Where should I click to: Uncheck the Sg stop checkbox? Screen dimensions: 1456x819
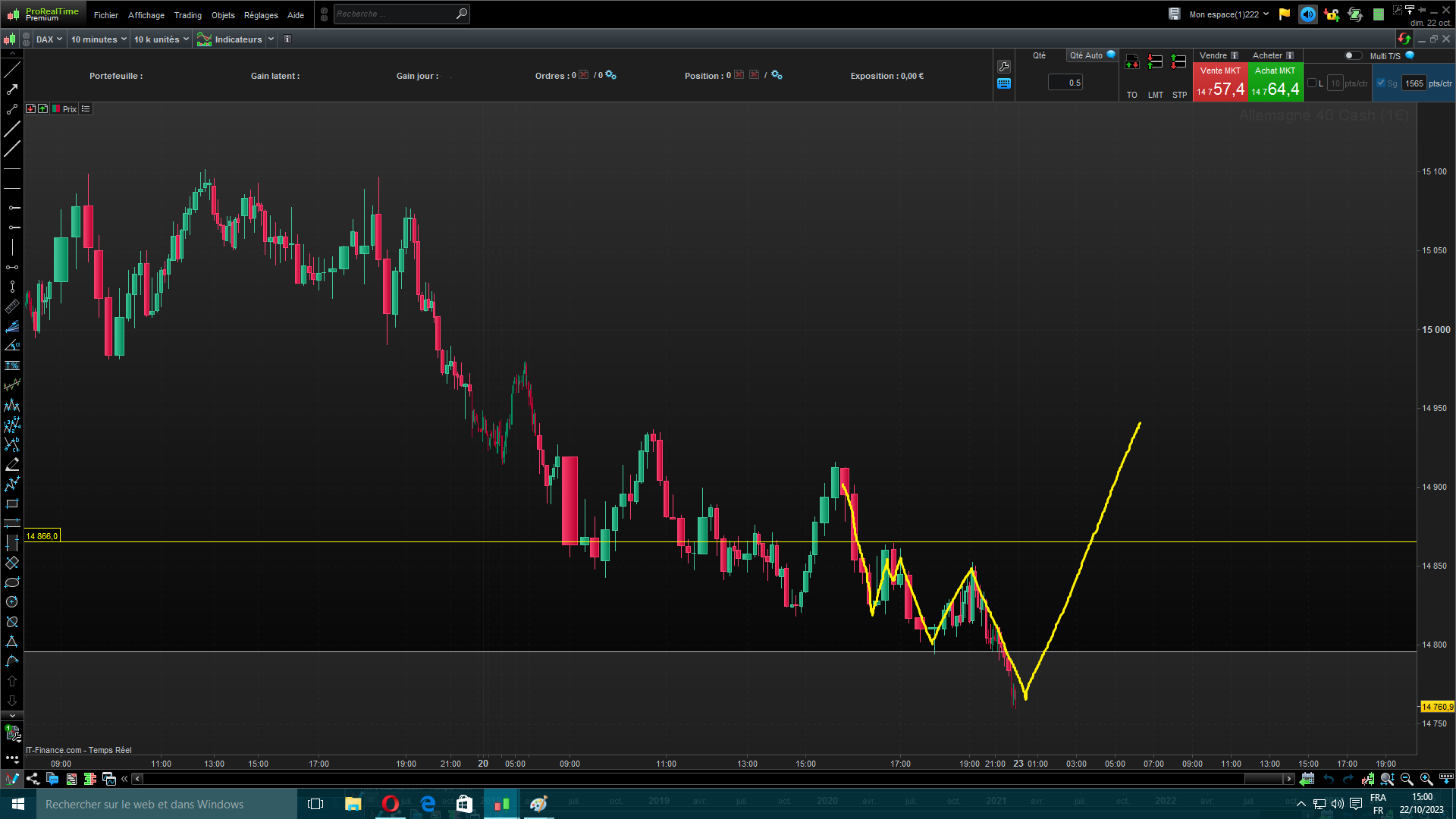coord(1381,83)
